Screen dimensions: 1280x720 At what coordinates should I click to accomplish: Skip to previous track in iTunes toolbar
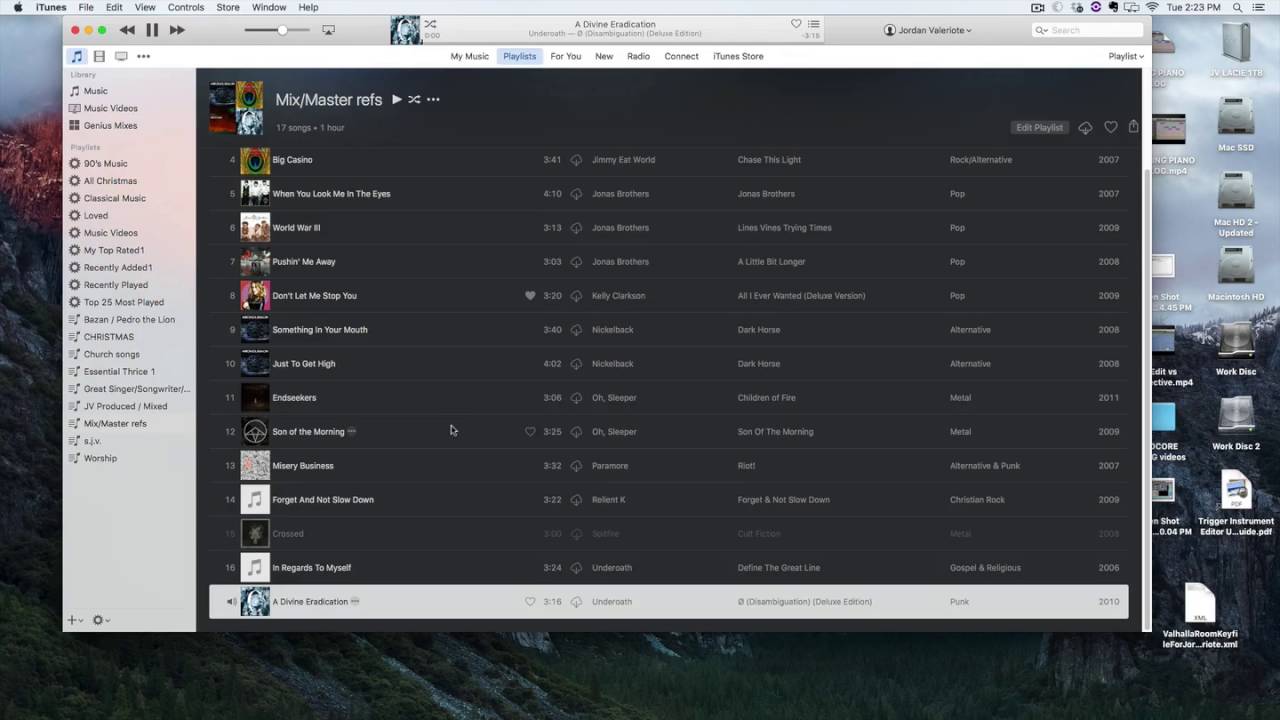coord(127,31)
